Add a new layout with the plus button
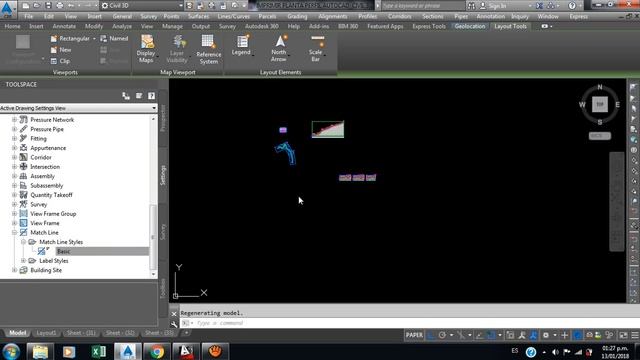 [x=186, y=333]
